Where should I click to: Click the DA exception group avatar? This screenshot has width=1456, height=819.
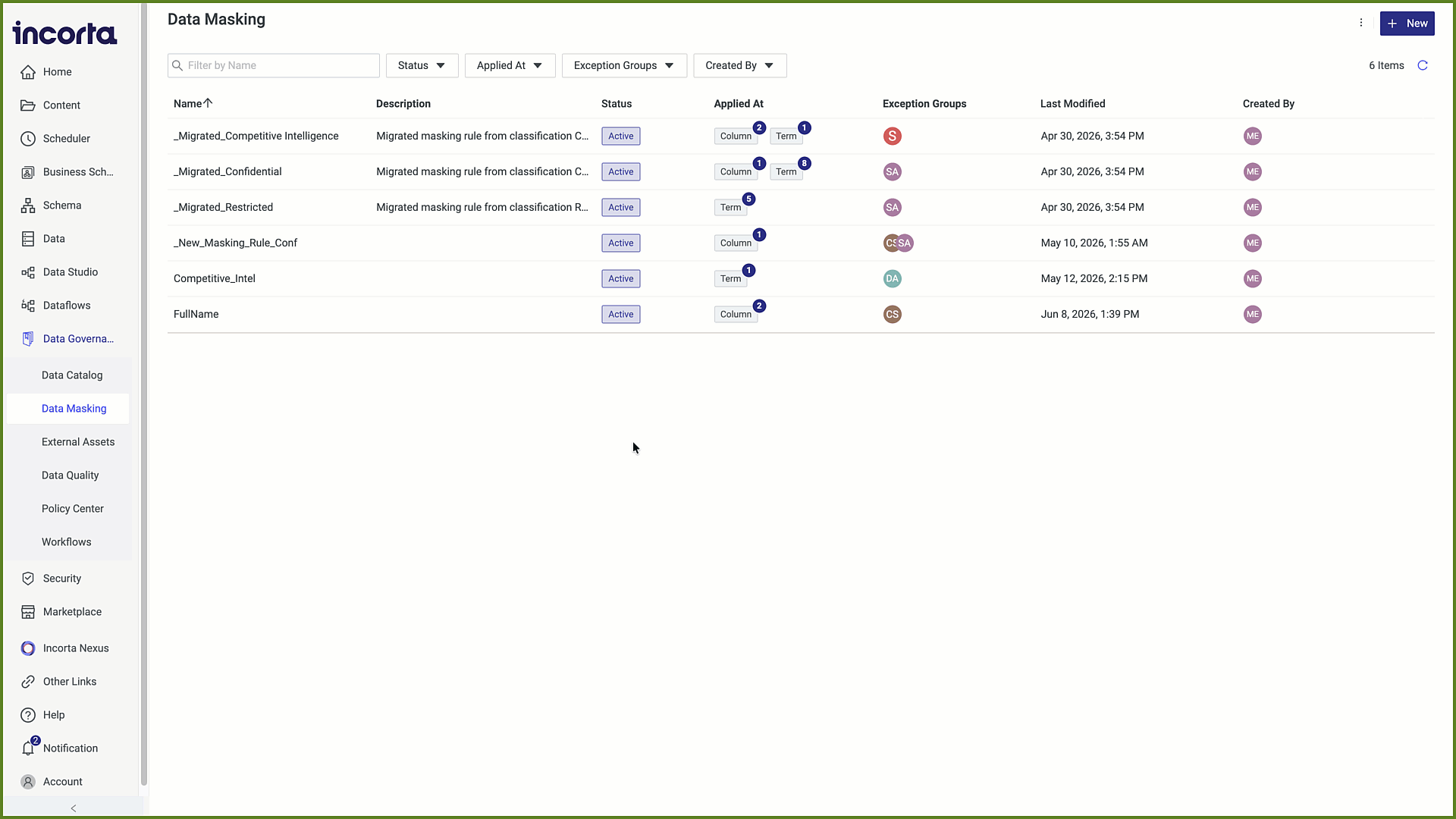tap(893, 279)
